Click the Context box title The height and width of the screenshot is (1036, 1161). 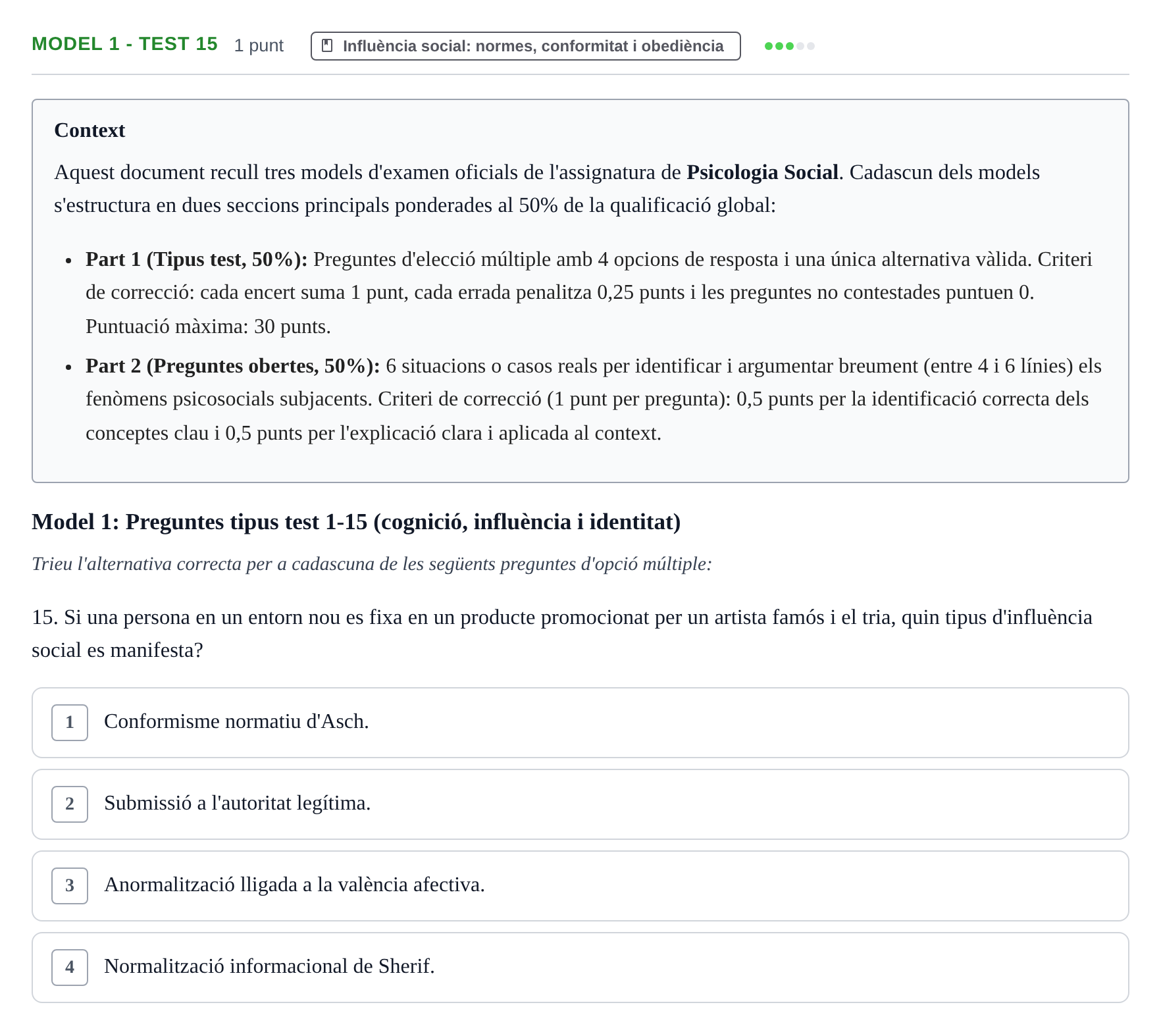click(90, 130)
